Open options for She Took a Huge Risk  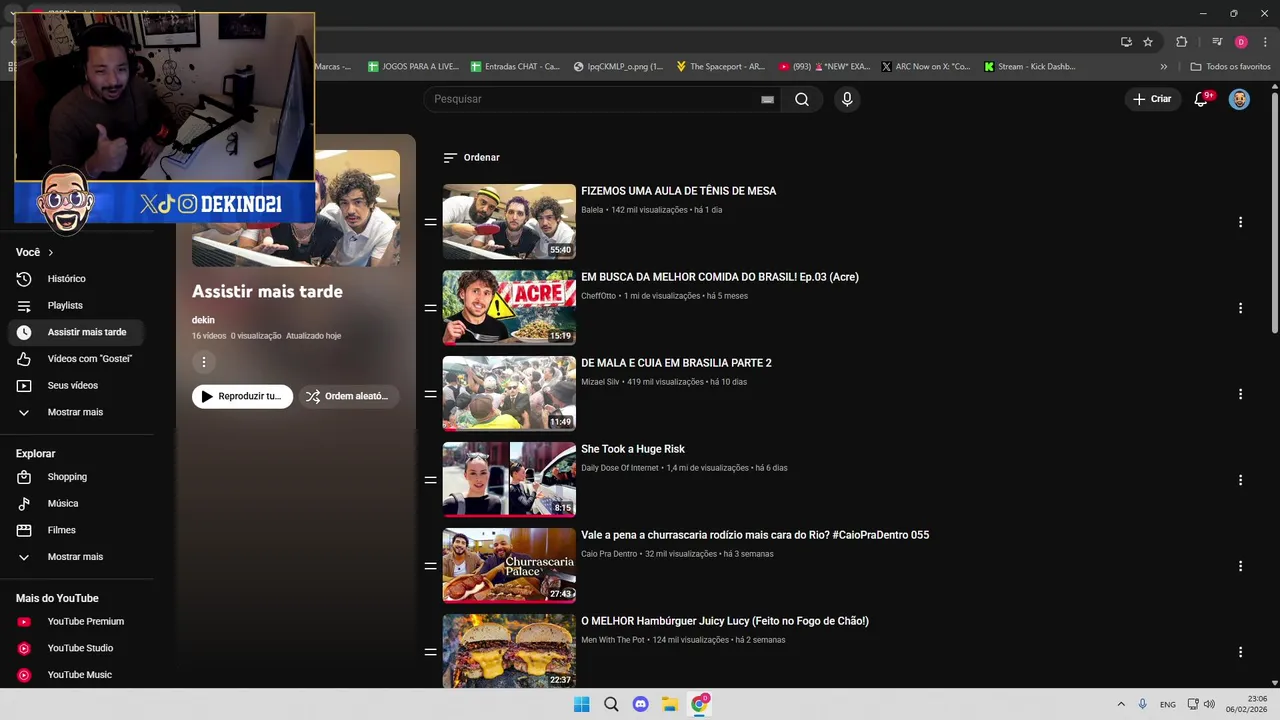tap(1240, 480)
